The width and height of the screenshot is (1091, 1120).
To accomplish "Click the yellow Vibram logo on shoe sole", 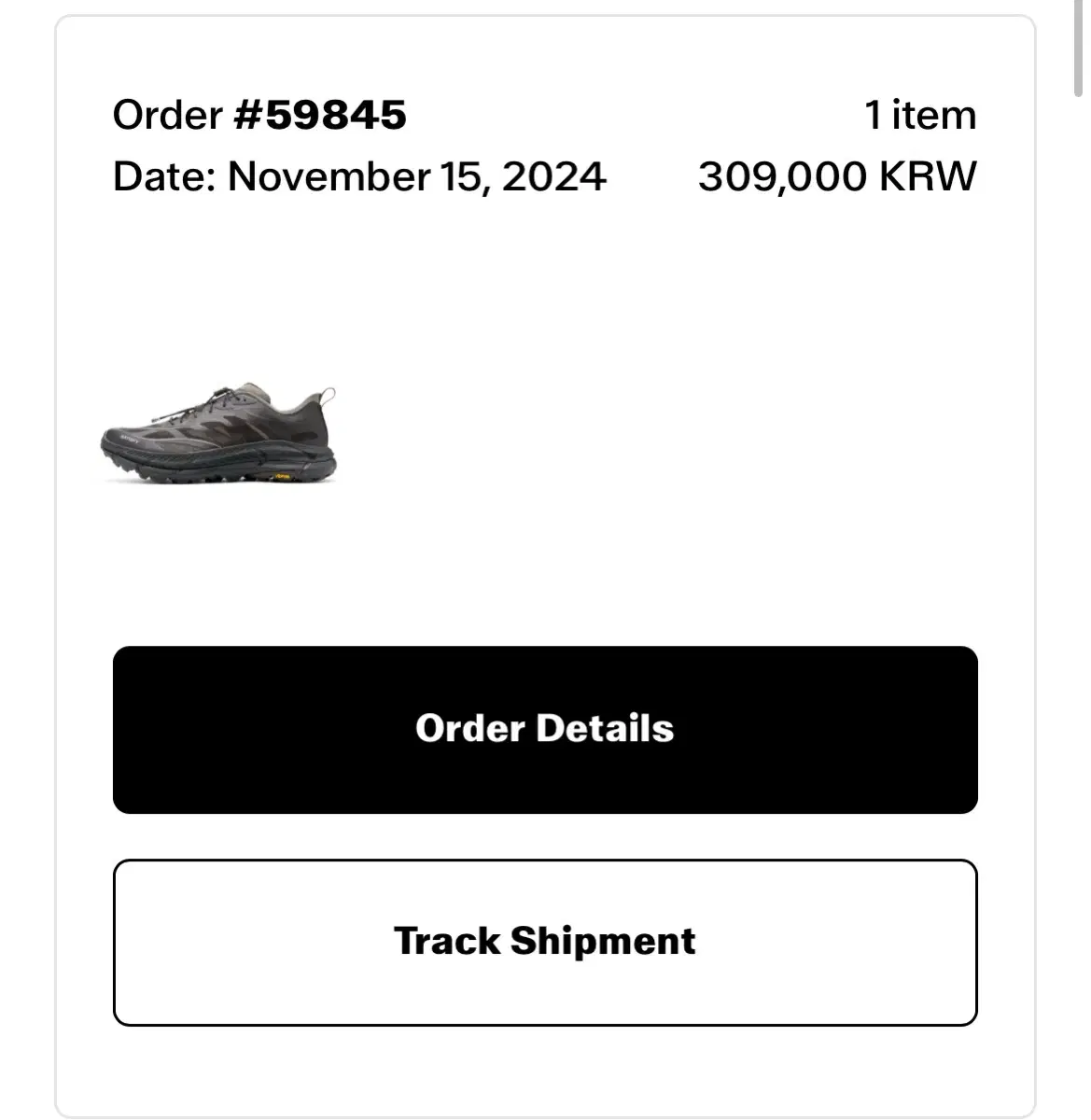I will [281, 476].
